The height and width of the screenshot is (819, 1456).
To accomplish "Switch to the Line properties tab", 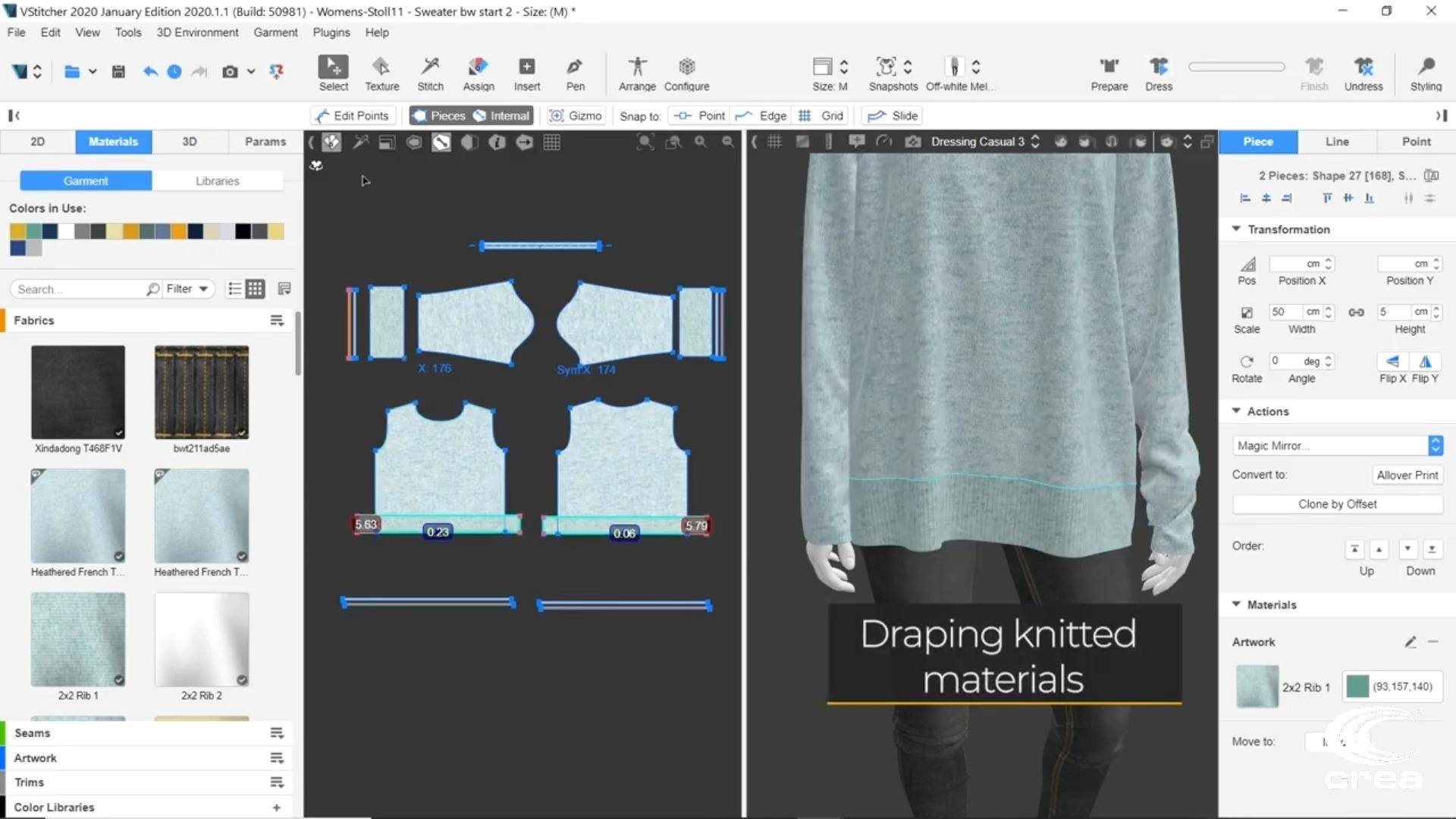I will [x=1337, y=142].
